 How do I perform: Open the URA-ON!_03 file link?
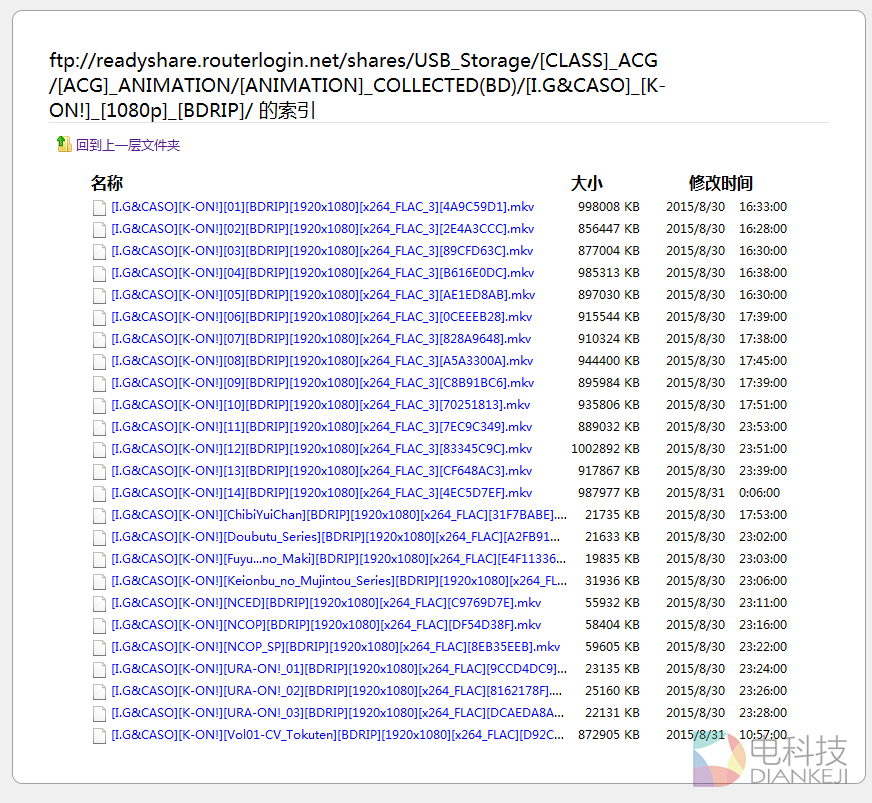pyautogui.click(x=337, y=713)
